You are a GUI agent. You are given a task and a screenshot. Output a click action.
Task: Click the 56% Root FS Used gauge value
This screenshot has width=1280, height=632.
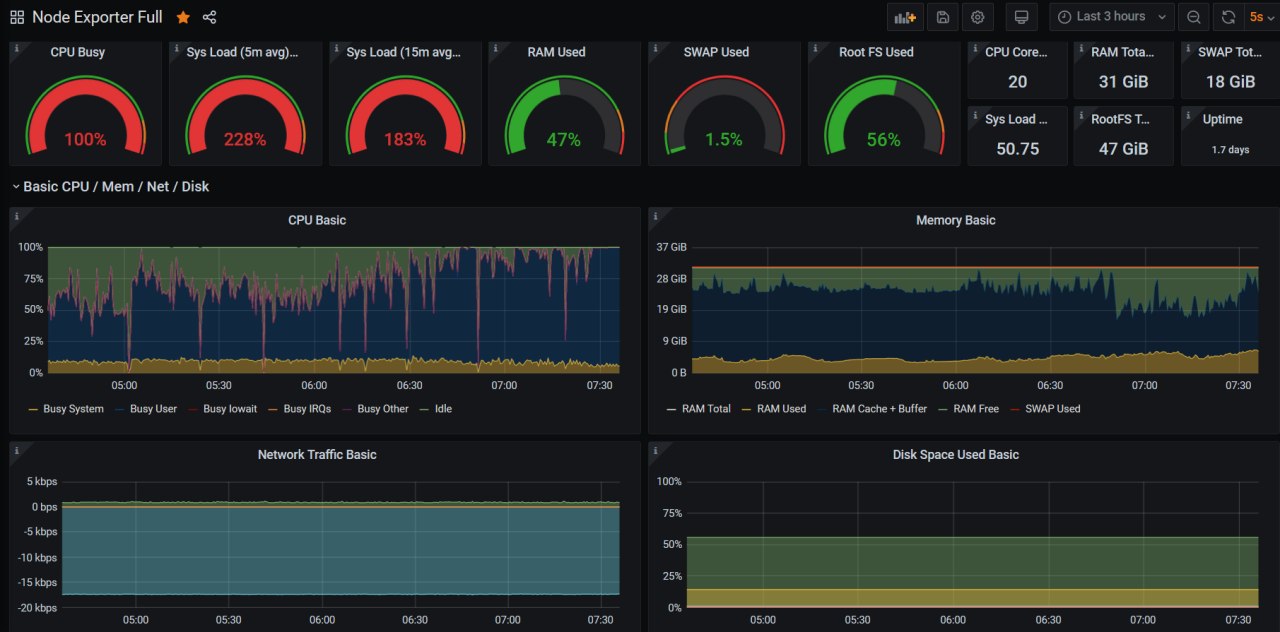click(884, 140)
